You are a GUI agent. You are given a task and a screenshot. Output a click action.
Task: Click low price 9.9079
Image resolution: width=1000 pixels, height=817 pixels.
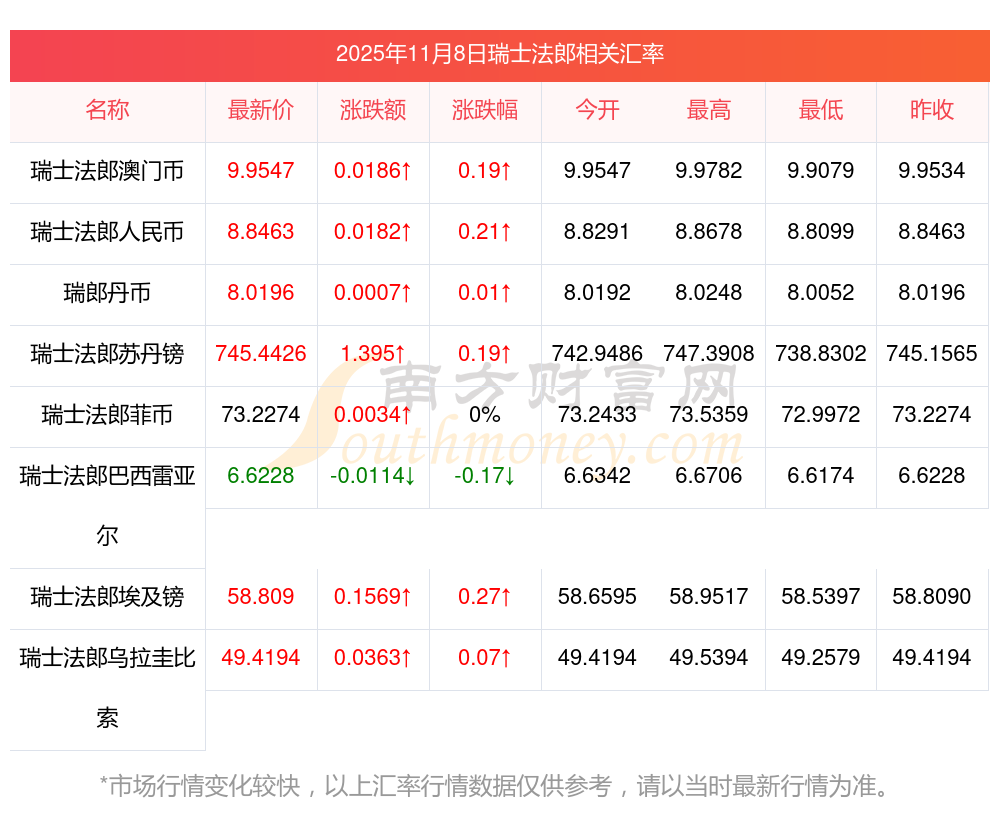(x=821, y=170)
